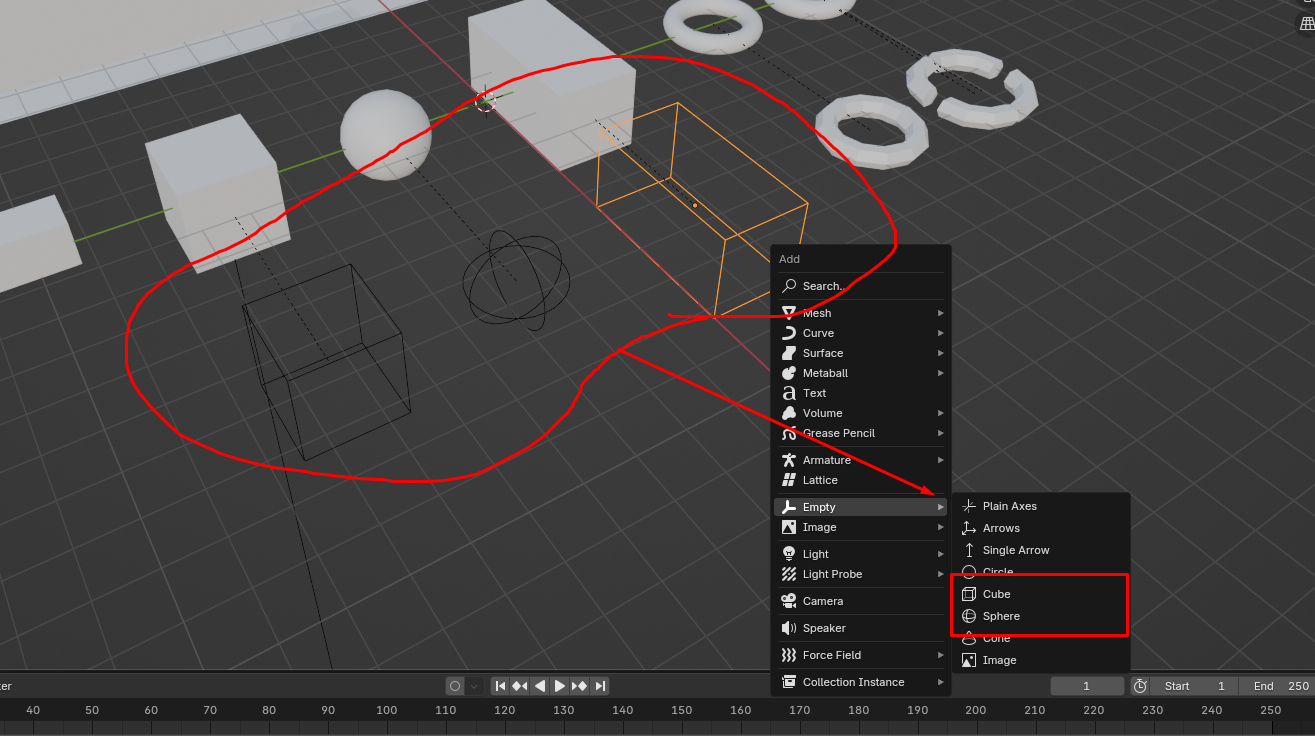Choose Single Arrow empty type
Image resolution: width=1315 pixels, height=736 pixels.
(x=1041, y=550)
